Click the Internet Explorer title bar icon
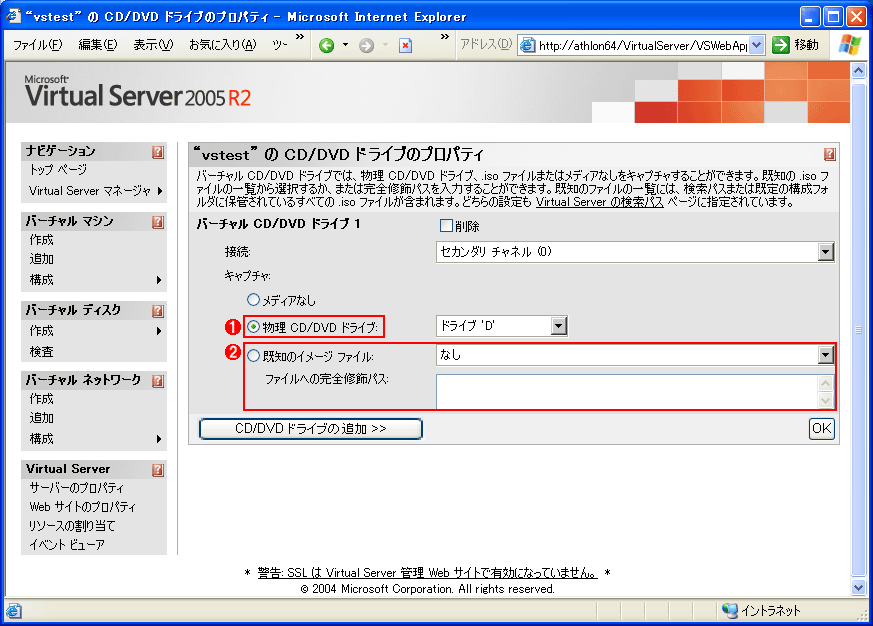The height and width of the screenshot is (626, 873). pyautogui.click(x=14, y=16)
